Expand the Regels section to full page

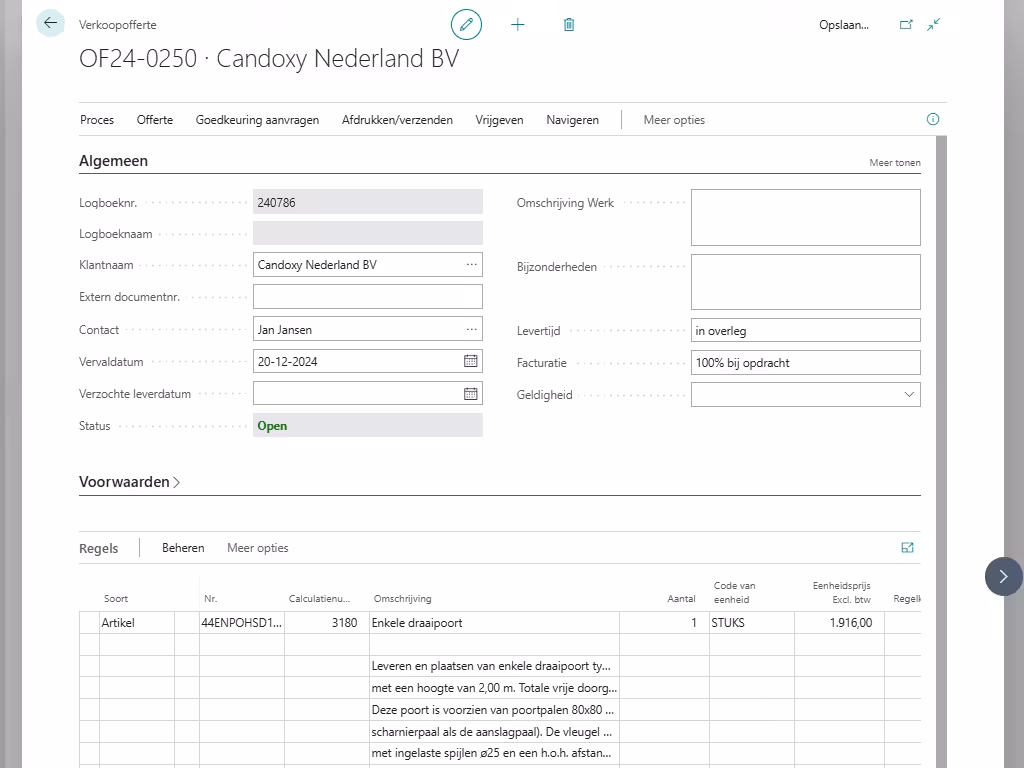(907, 547)
